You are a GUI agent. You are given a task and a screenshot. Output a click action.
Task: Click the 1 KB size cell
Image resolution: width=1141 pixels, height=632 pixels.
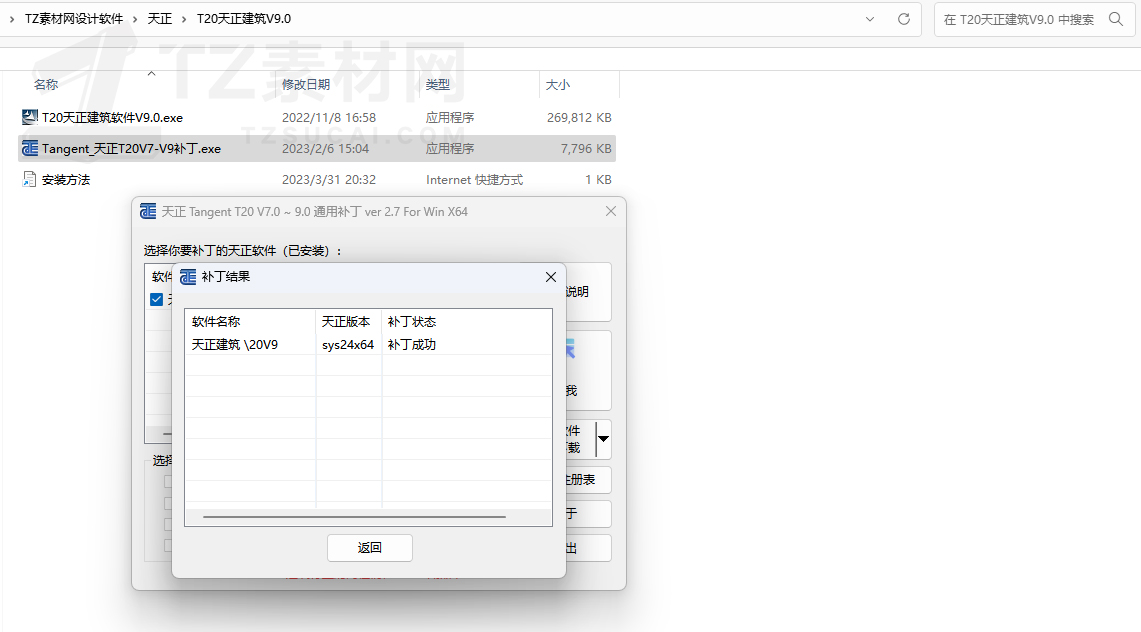598,180
